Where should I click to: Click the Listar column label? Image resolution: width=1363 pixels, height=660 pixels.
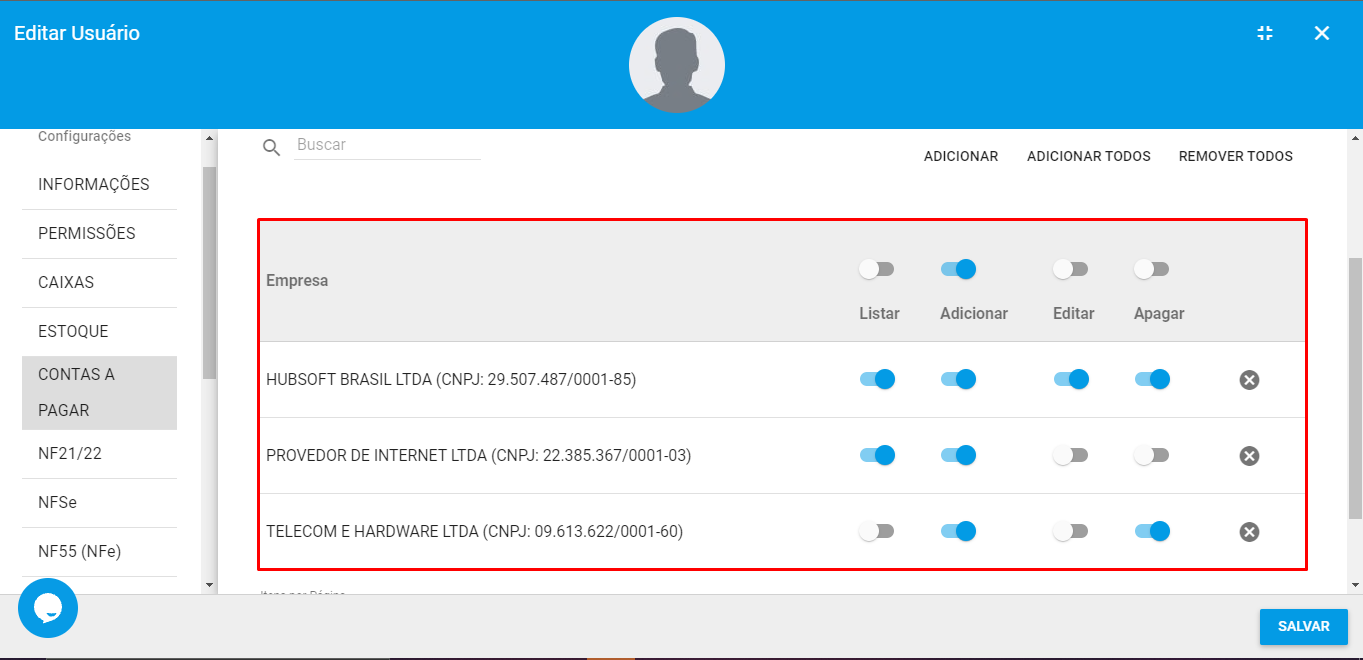tap(879, 314)
